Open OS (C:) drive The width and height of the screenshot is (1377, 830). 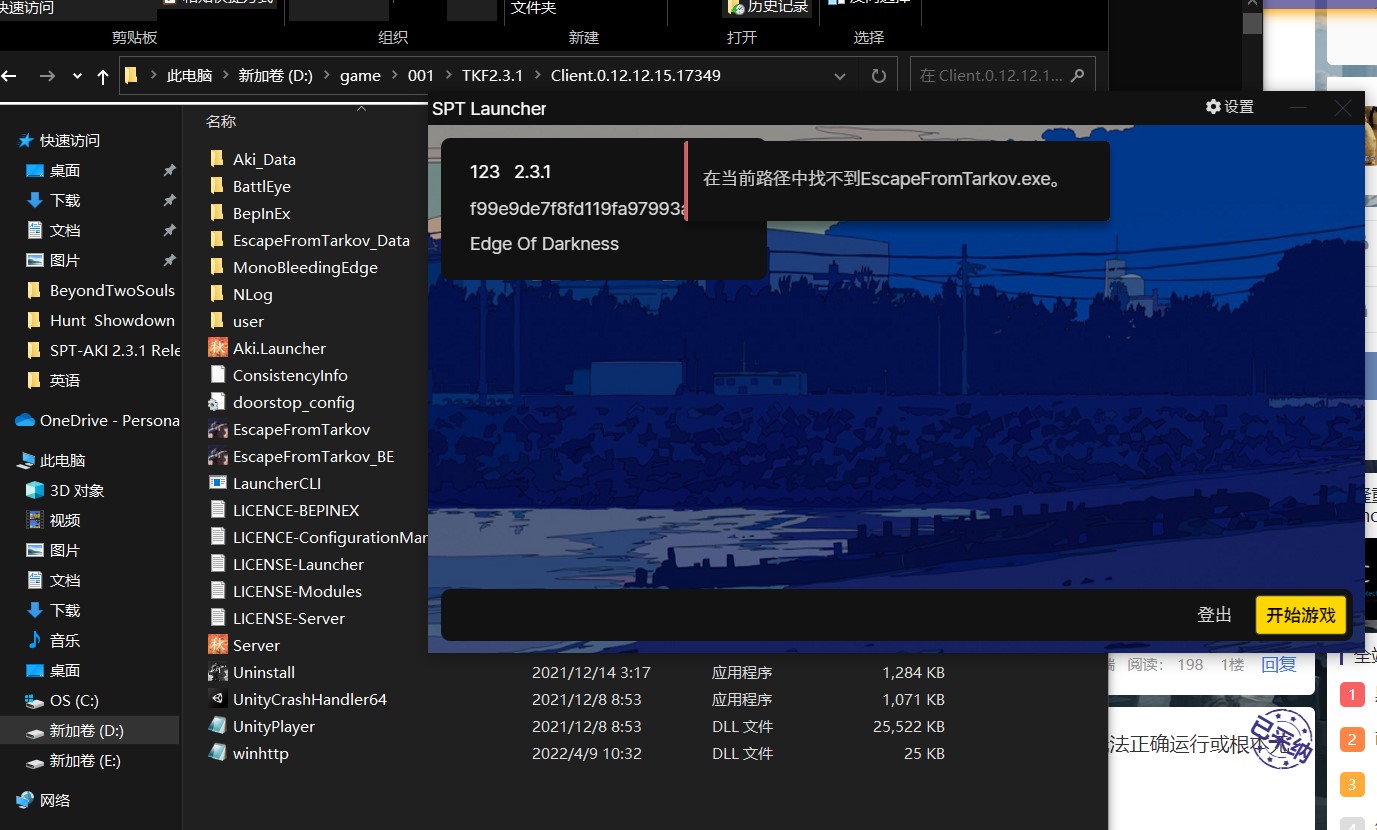click(x=74, y=700)
